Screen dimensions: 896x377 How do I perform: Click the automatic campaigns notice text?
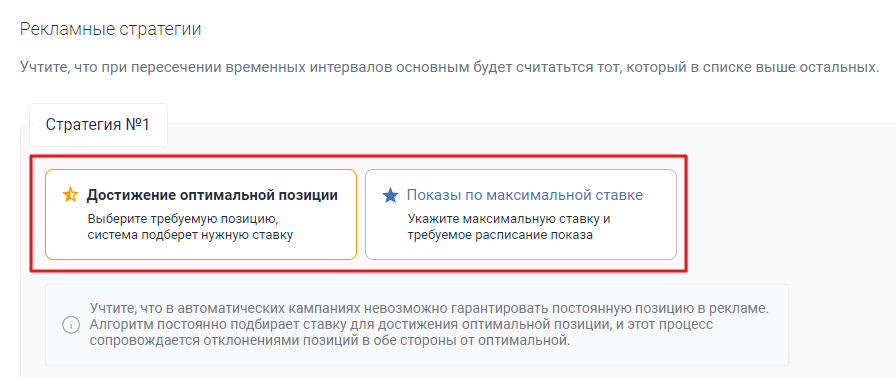point(429,325)
